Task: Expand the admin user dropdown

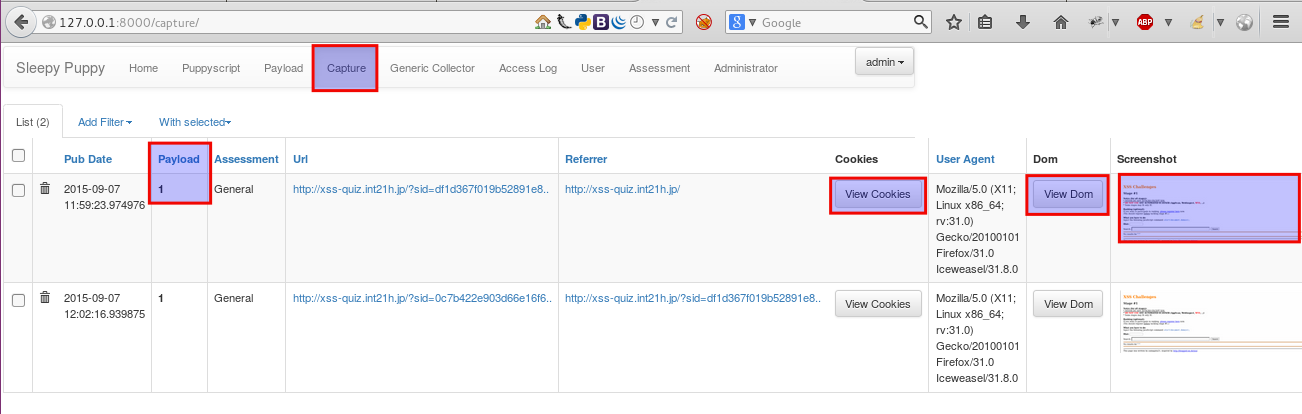Action: (x=884, y=62)
